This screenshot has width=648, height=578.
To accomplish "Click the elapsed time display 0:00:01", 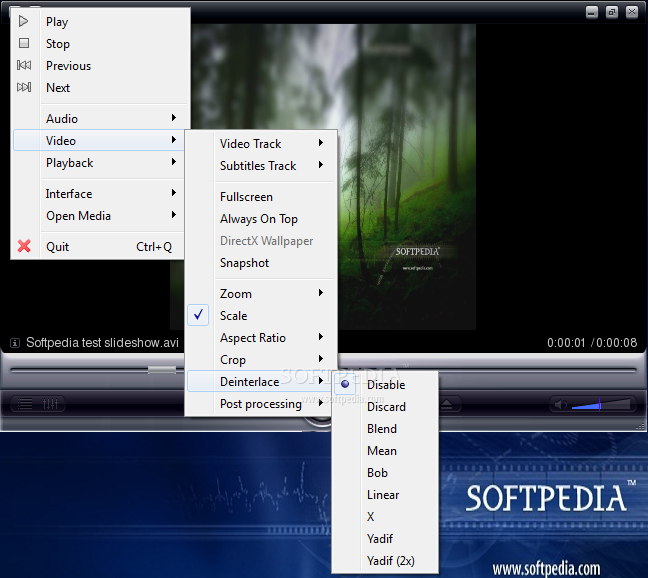I will [x=566, y=343].
